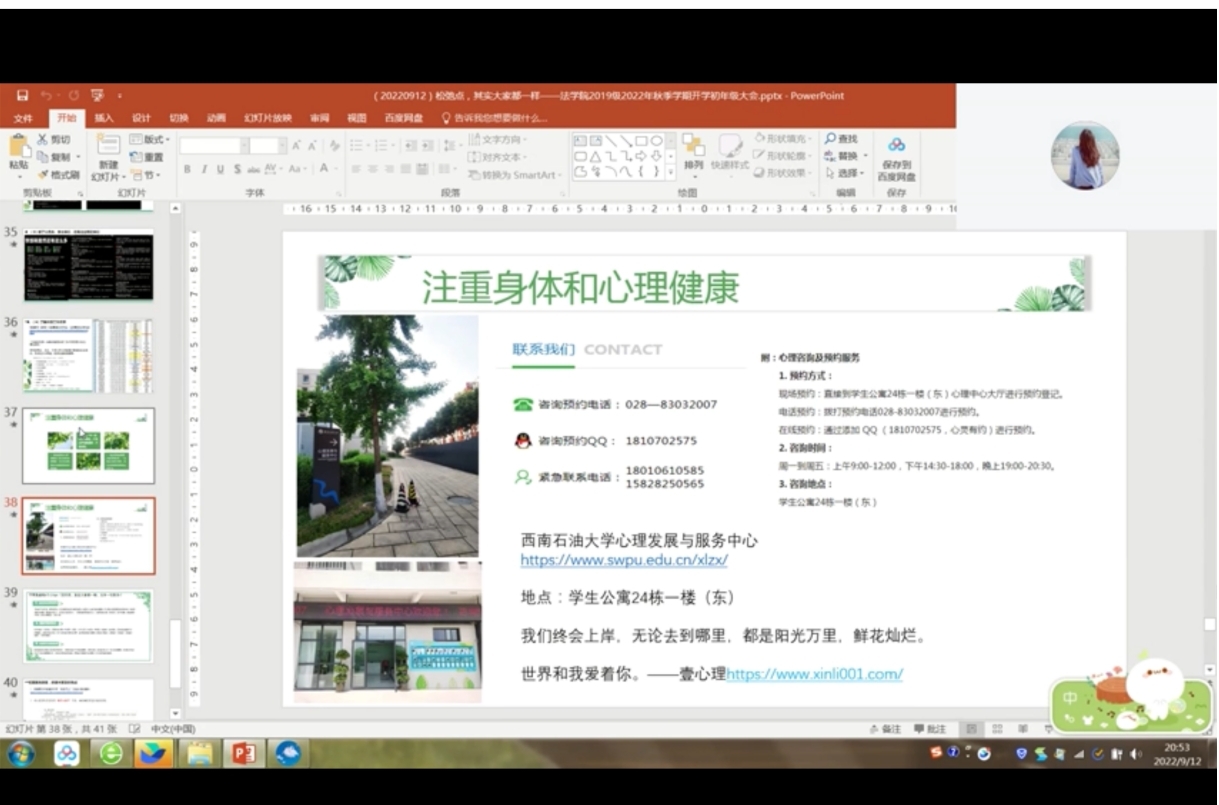1219x805 pixels.
Task: Click the Reset (重置) slide button
Action: [147, 157]
